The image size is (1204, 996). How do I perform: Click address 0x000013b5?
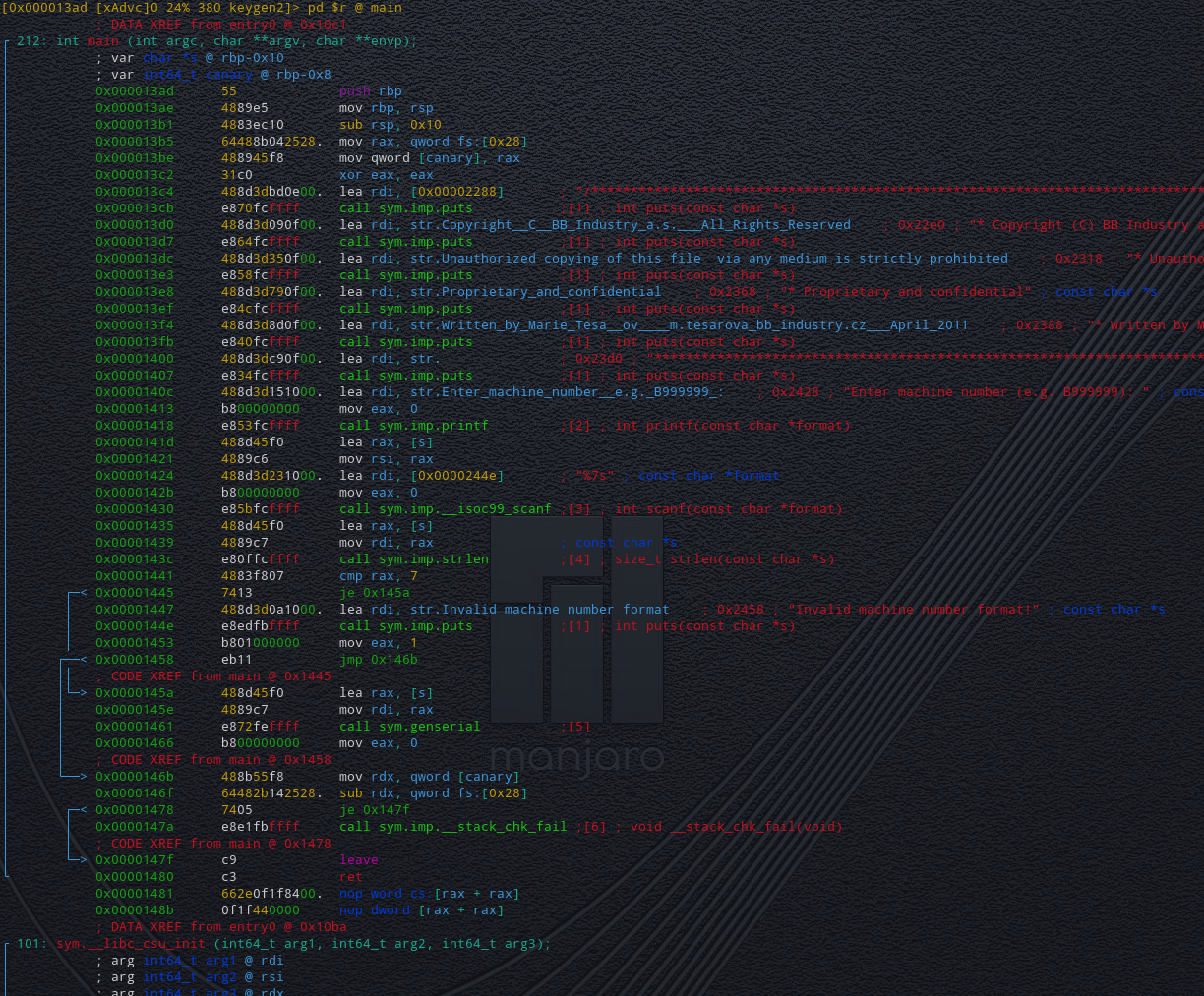[135, 142]
